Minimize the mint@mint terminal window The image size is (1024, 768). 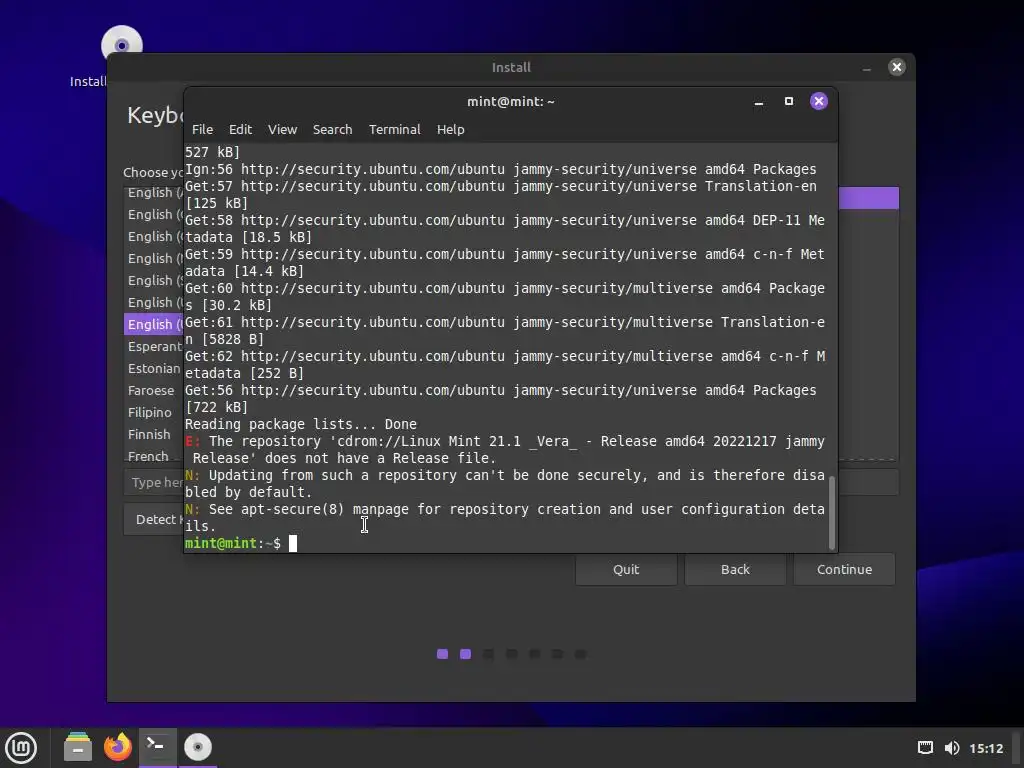[x=759, y=102]
